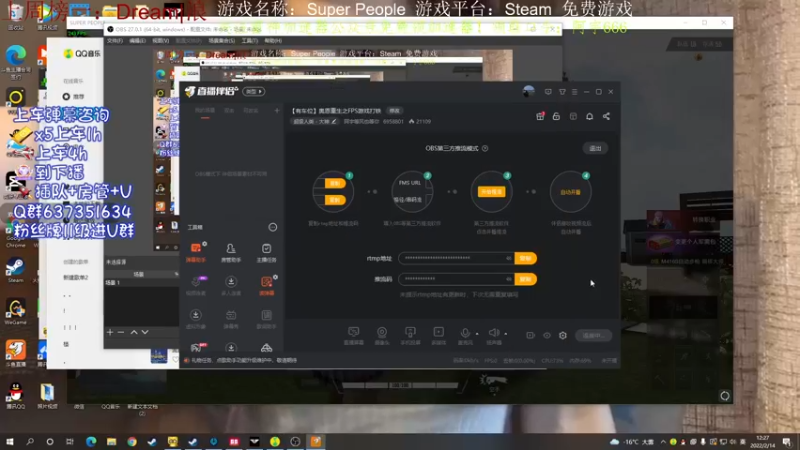Open the taskbar clock and date
The image size is (800, 450).
[x=762, y=441]
